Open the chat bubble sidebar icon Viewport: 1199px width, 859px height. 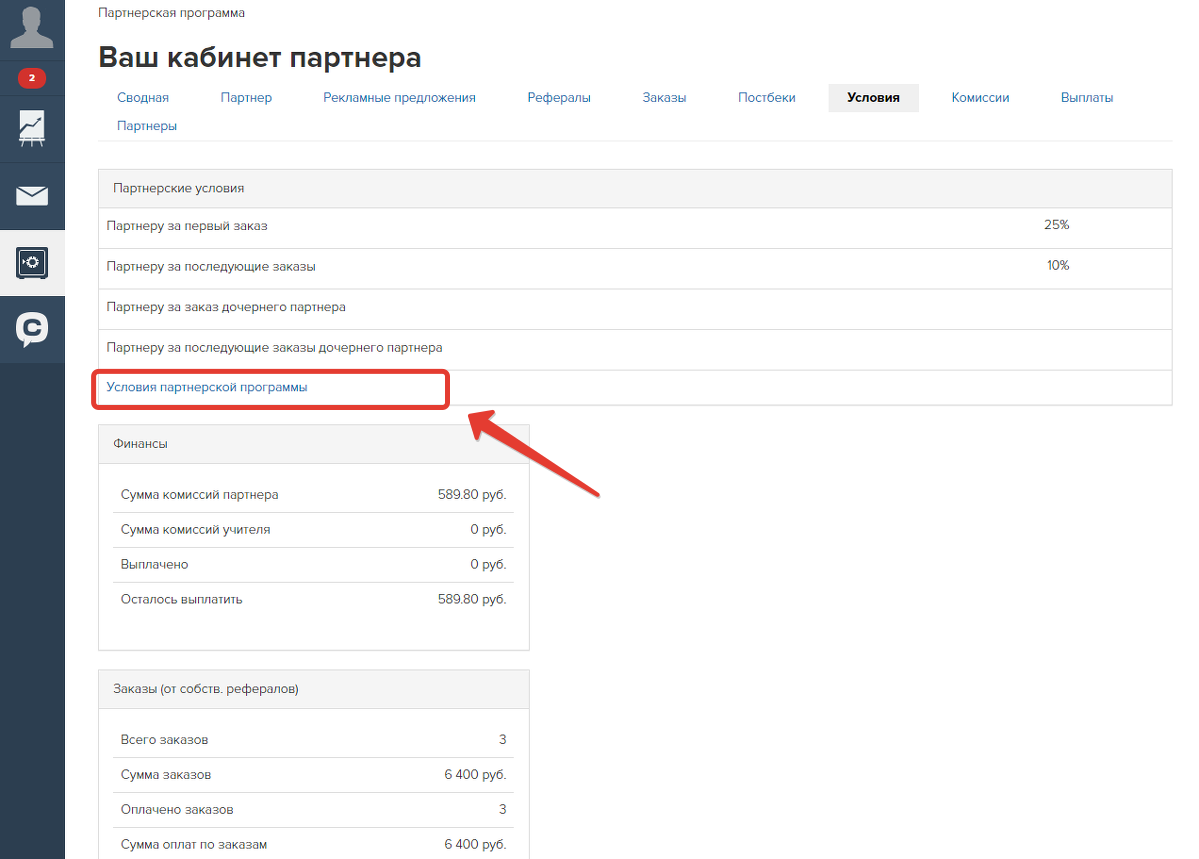pyautogui.click(x=32, y=330)
